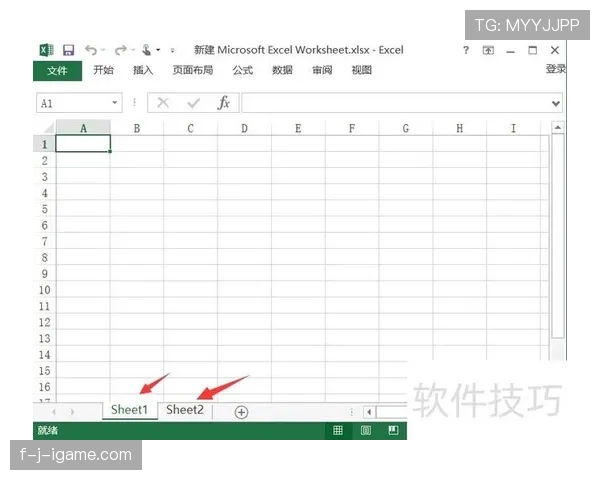This screenshot has width=600, height=480.
Task: Select column C header
Action: 191,128
